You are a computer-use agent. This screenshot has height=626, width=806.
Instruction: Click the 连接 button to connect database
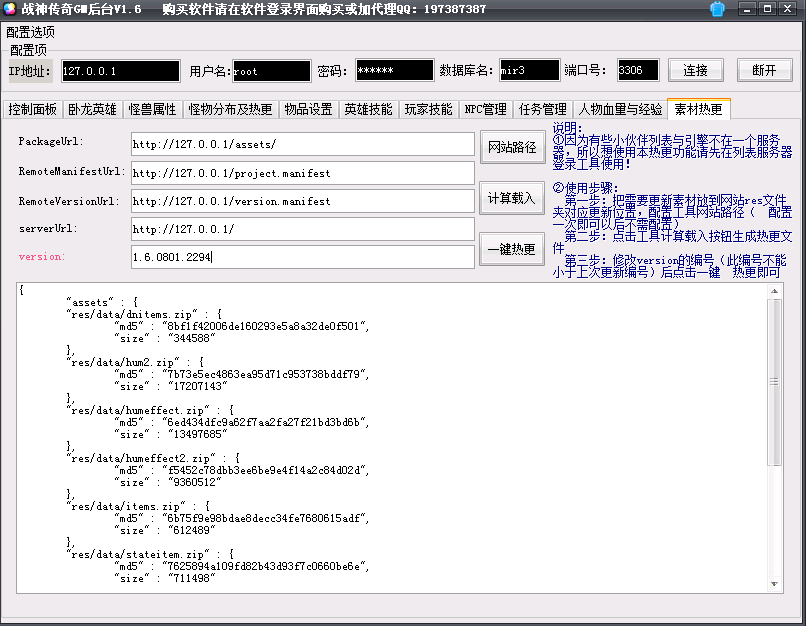point(696,71)
